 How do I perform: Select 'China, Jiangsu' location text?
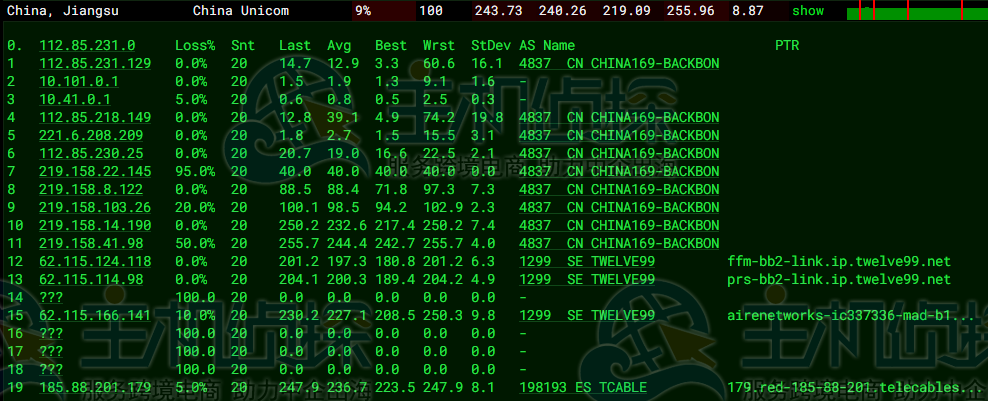[63, 11]
